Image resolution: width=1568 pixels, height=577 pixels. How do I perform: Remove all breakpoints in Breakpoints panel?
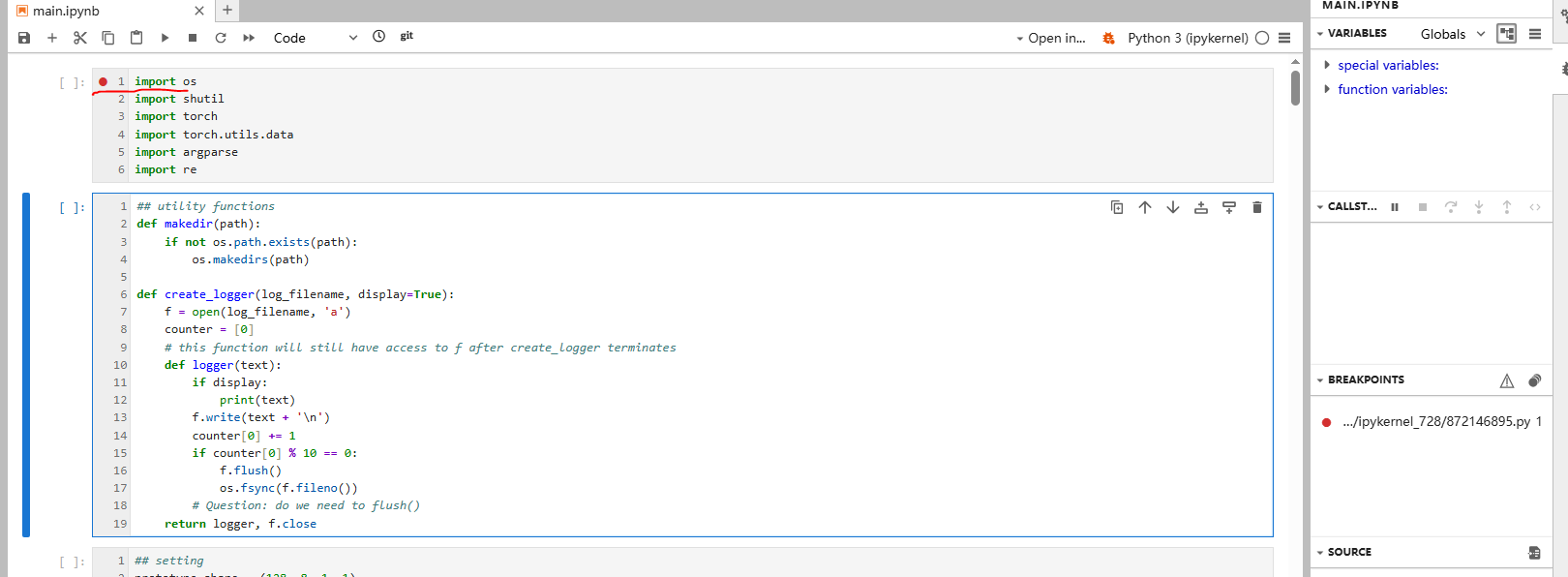tap(1534, 380)
